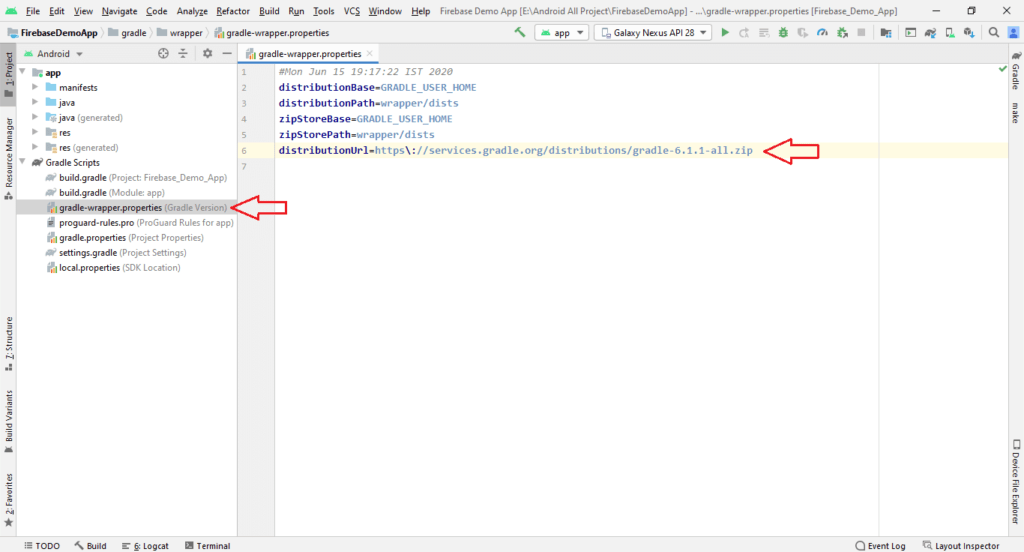
Task: Open the Project Structure icon
Action: [886, 32]
